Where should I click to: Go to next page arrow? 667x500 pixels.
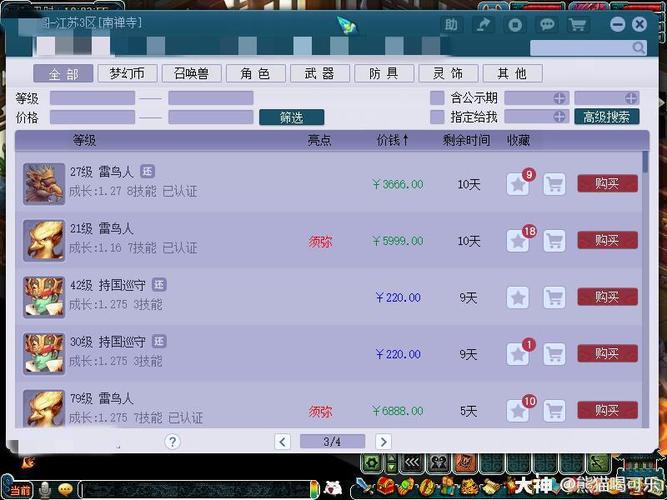click(x=383, y=441)
